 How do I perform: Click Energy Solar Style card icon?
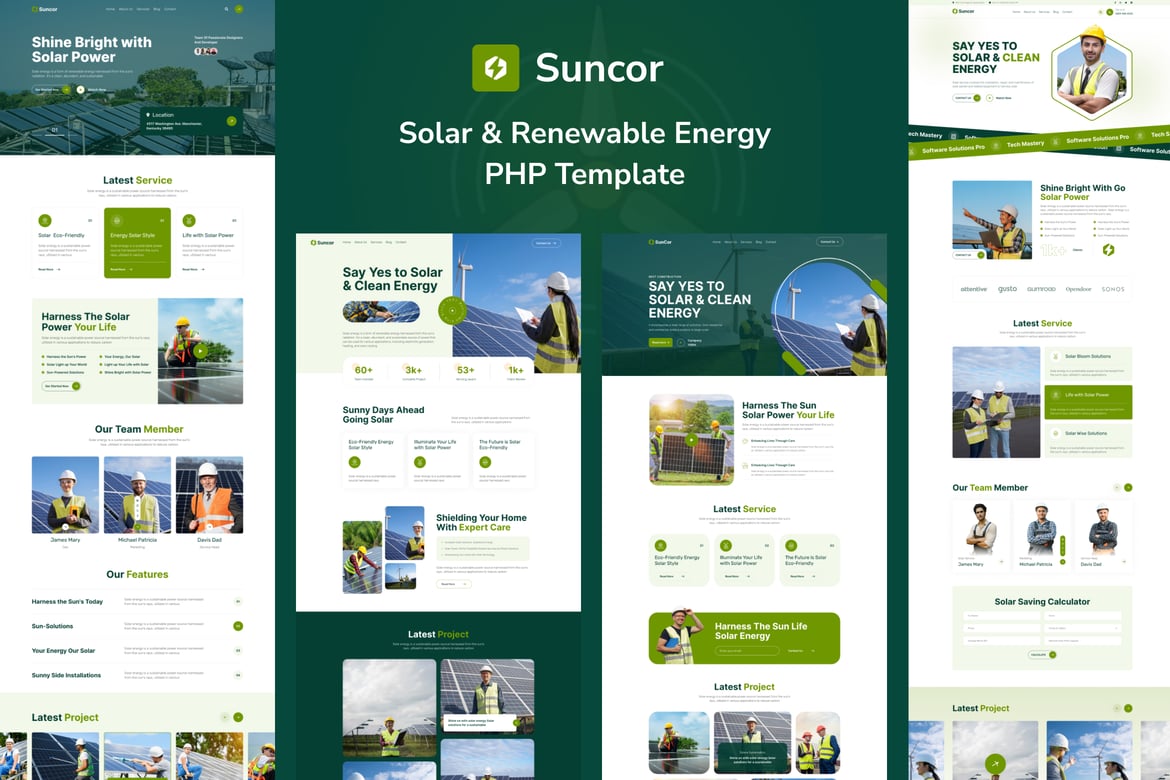pos(117,221)
